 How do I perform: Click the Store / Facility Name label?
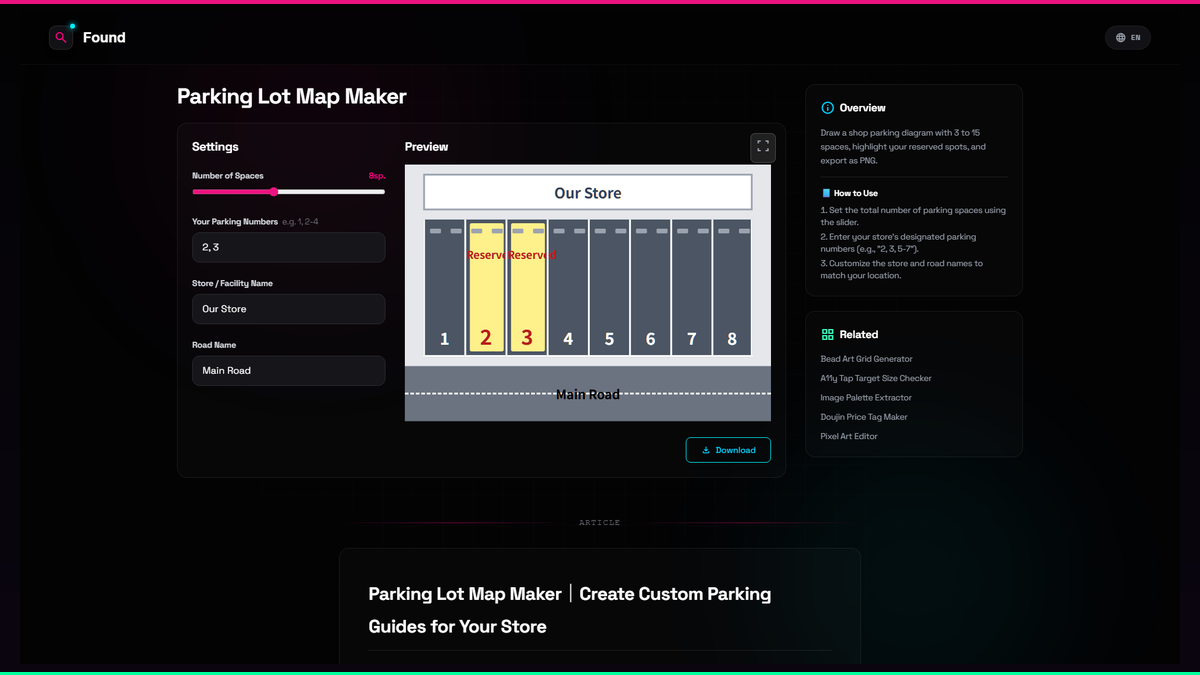coord(232,284)
